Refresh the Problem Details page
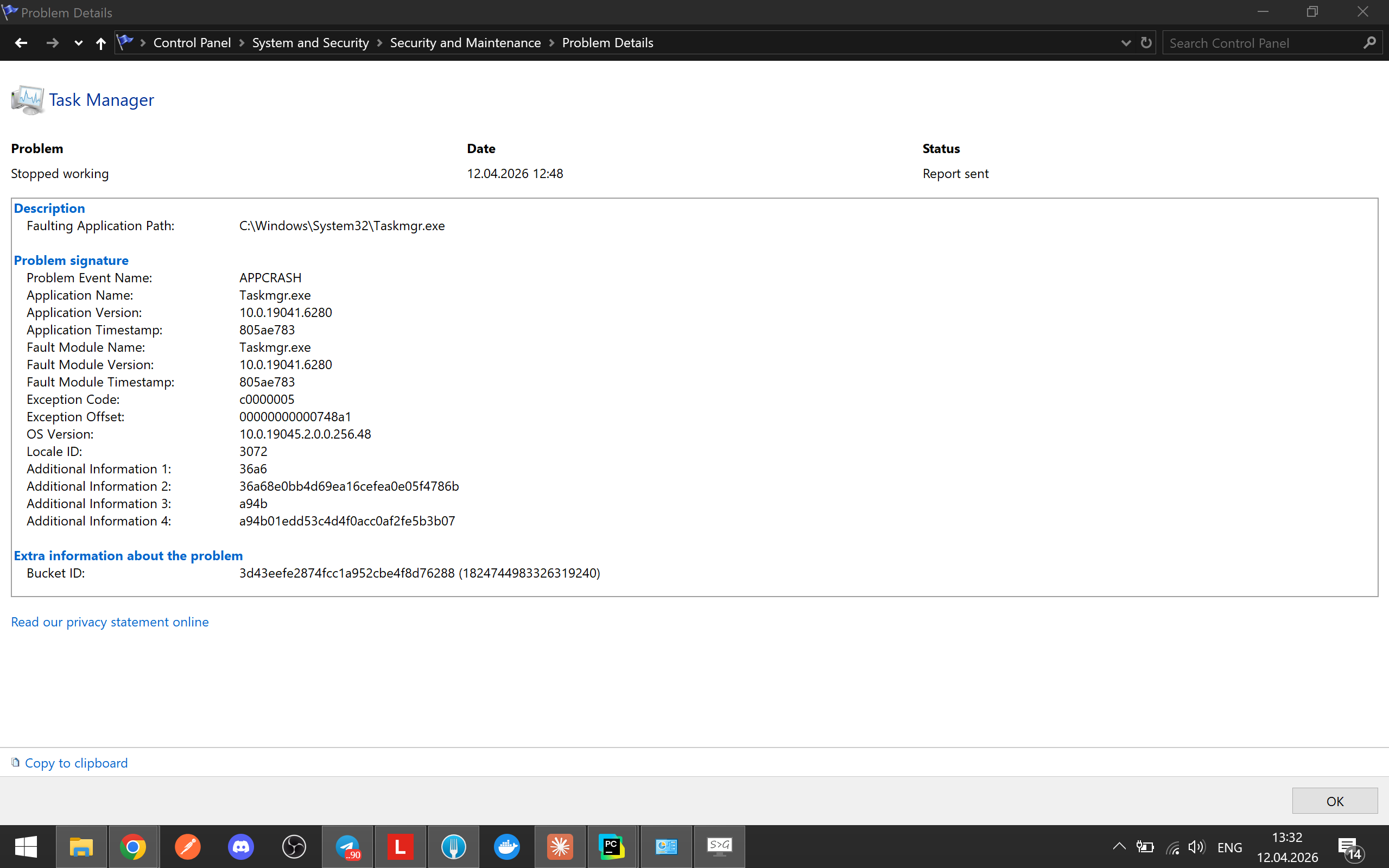The height and width of the screenshot is (868, 1389). point(1146,42)
